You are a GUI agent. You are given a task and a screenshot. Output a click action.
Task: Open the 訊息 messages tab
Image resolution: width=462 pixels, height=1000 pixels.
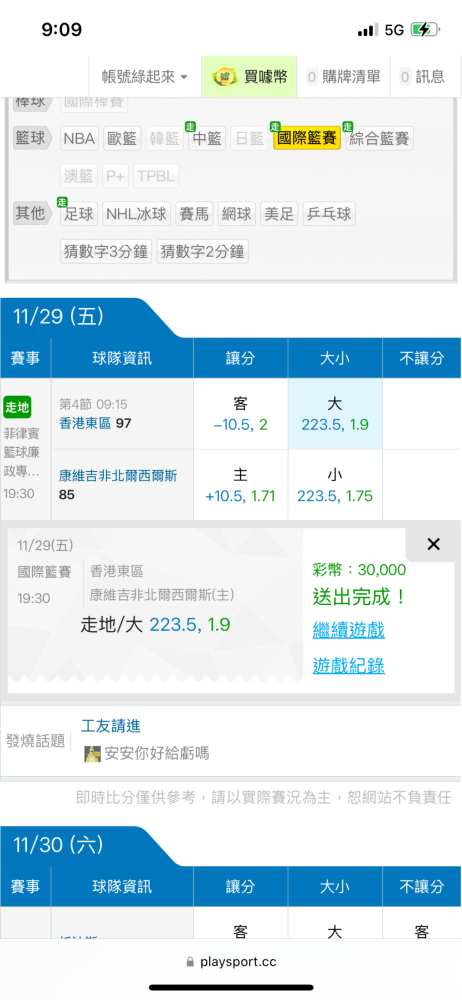(x=422, y=77)
